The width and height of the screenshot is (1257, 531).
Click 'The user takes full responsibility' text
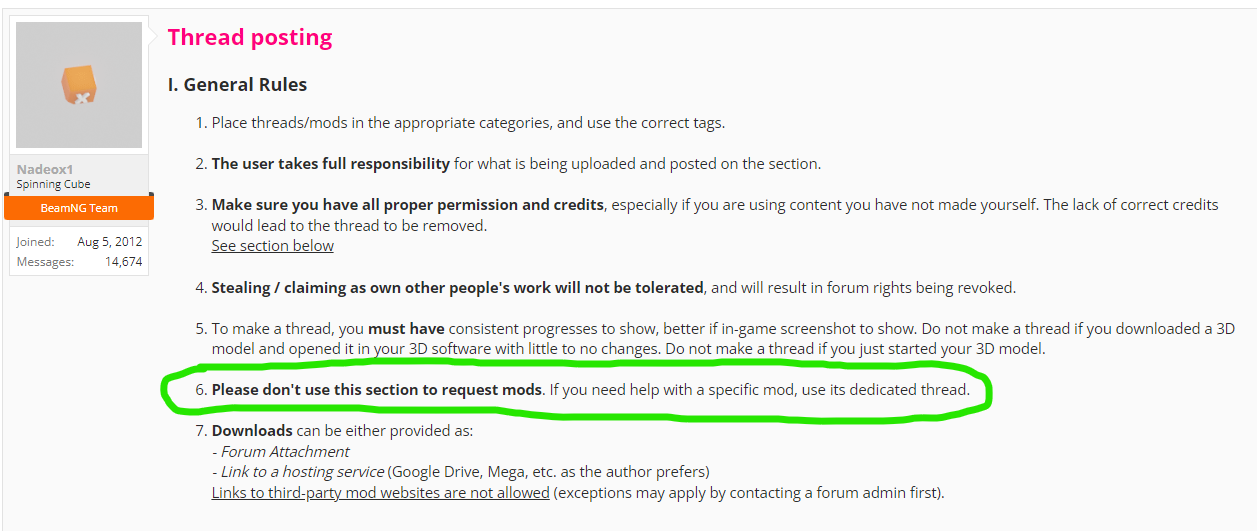(330, 163)
